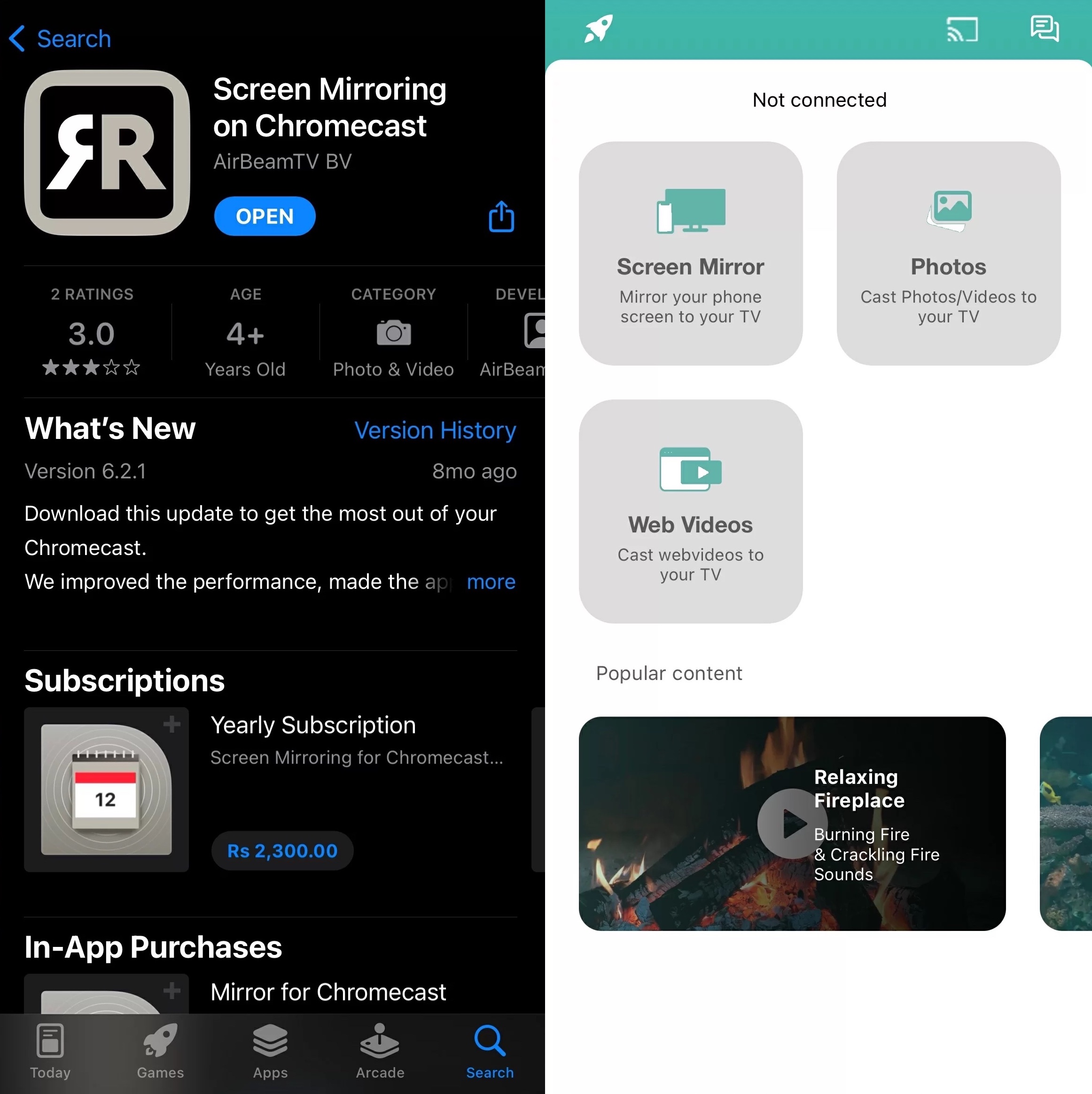Viewport: 1092px width, 1094px height.
Task: Select the Today tab in bottom bar
Action: pos(50,1050)
